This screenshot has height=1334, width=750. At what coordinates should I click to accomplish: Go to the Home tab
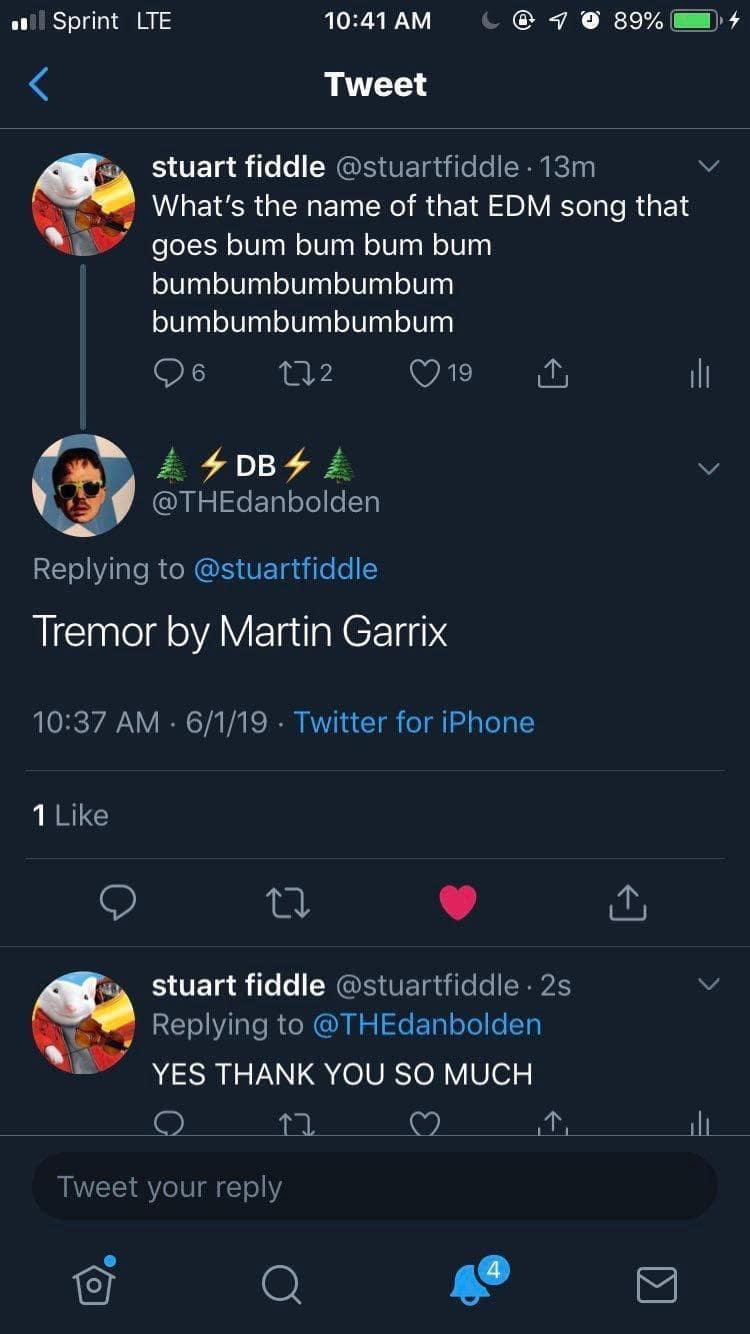[94, 1283]
